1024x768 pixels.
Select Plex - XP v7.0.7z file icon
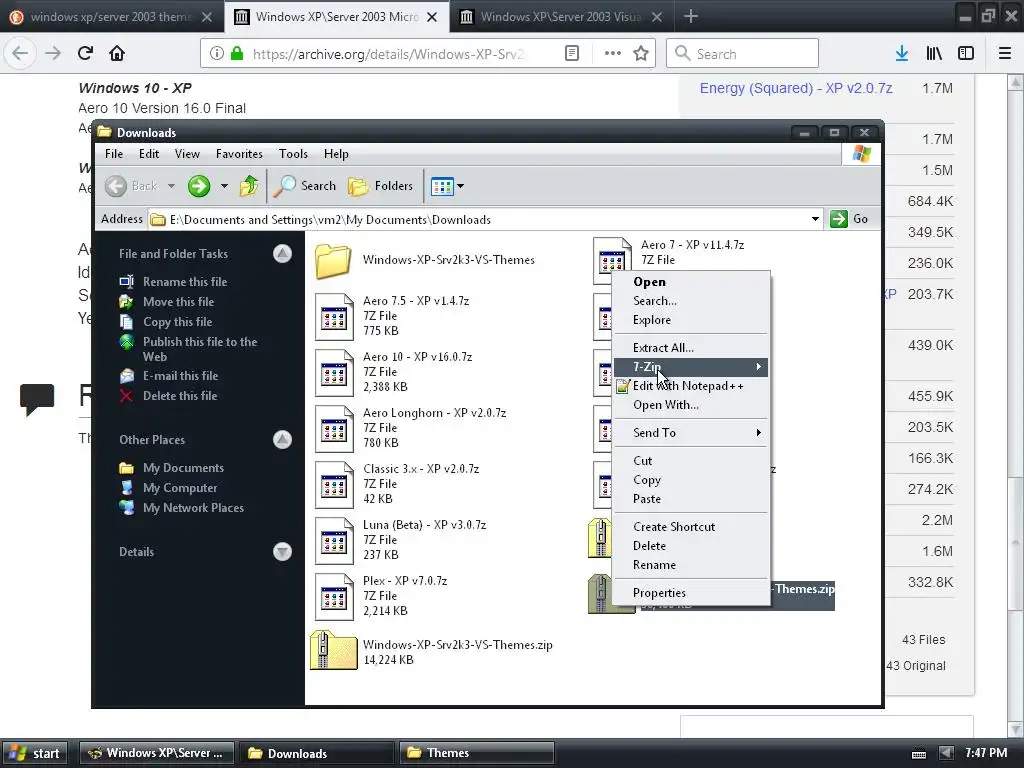pyautogui.click(x=334, y=597)
